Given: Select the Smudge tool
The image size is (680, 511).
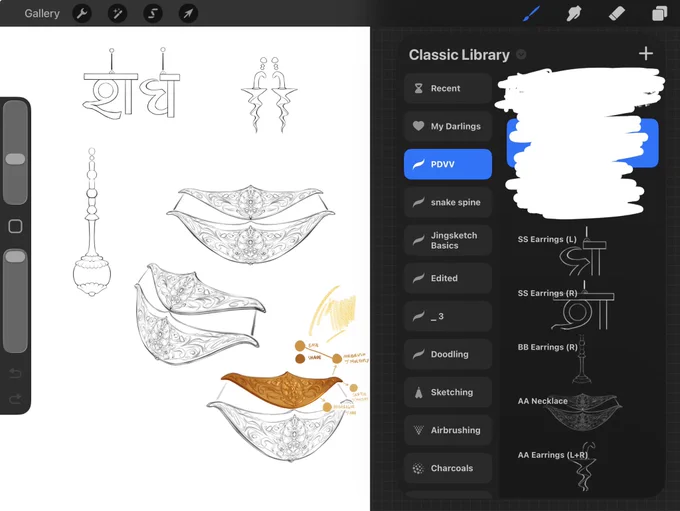Looking at the screenshot, I should coord(574,13).
